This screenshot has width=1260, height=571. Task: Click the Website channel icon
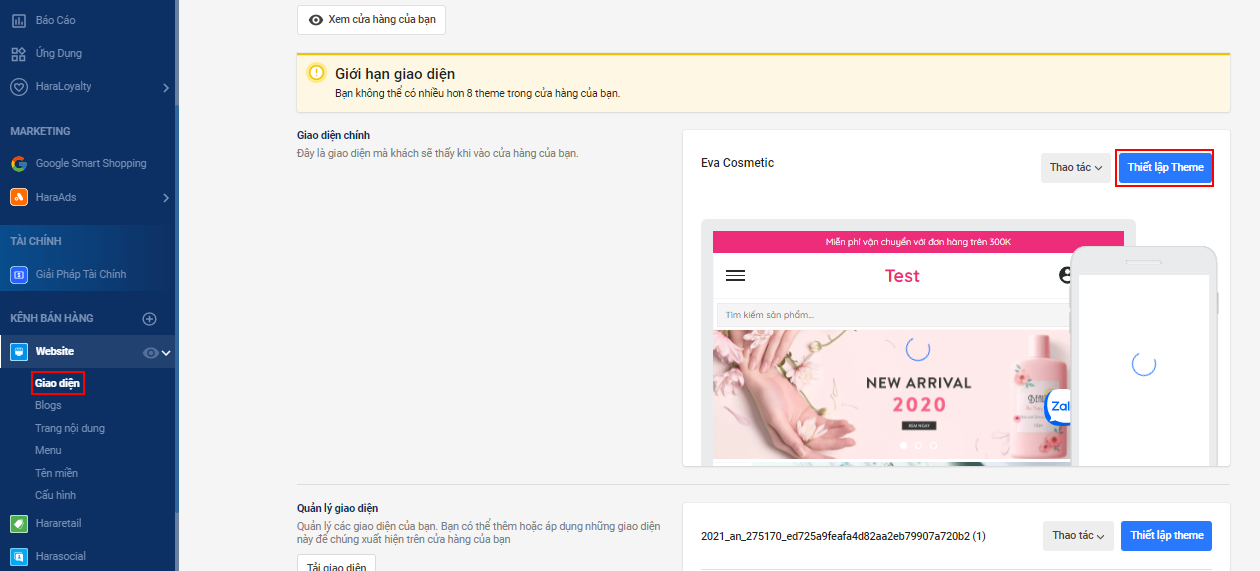point(19,352)
